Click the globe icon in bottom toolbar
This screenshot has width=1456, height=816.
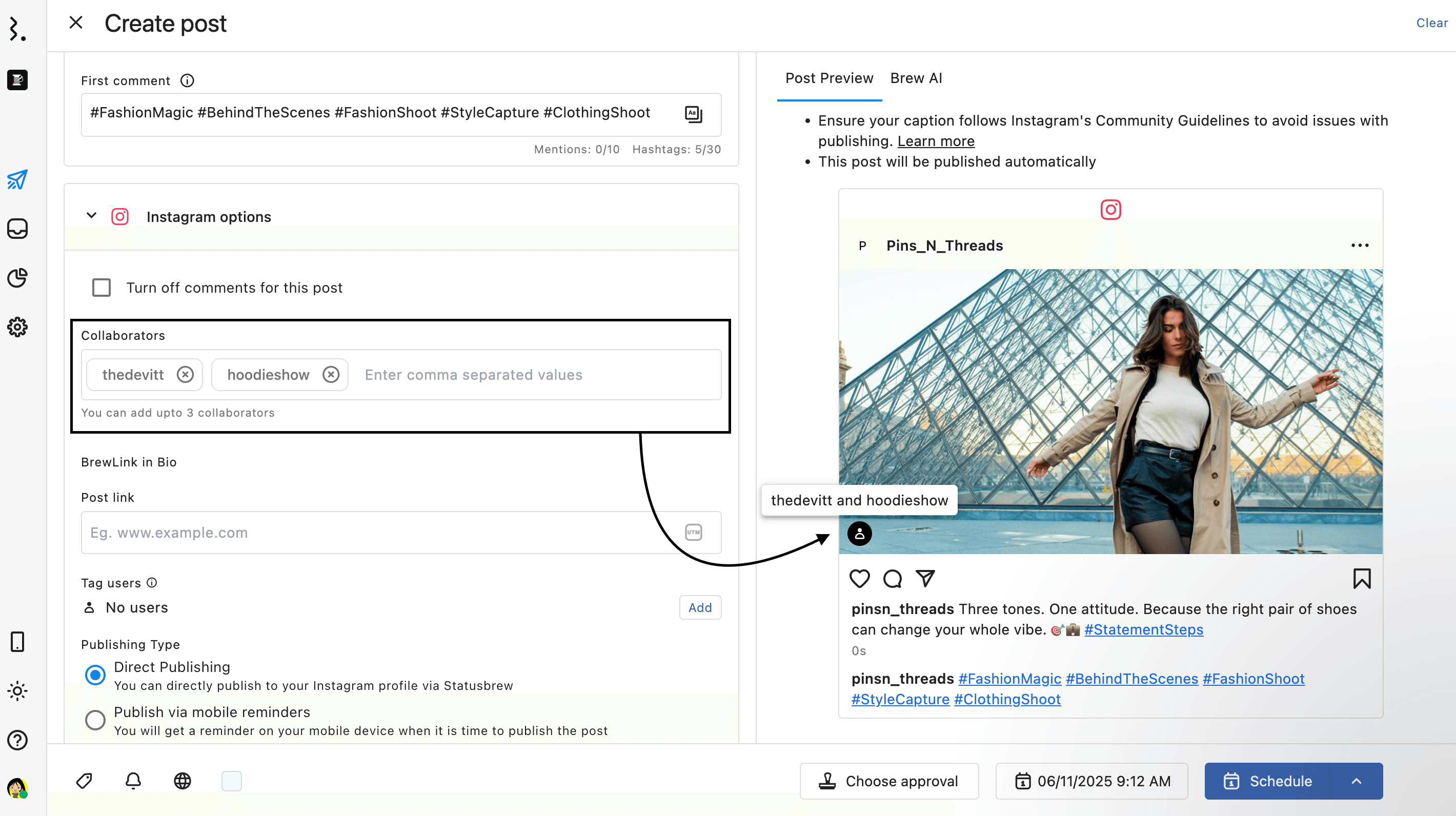pyautogui.click(x=182, y=781)
